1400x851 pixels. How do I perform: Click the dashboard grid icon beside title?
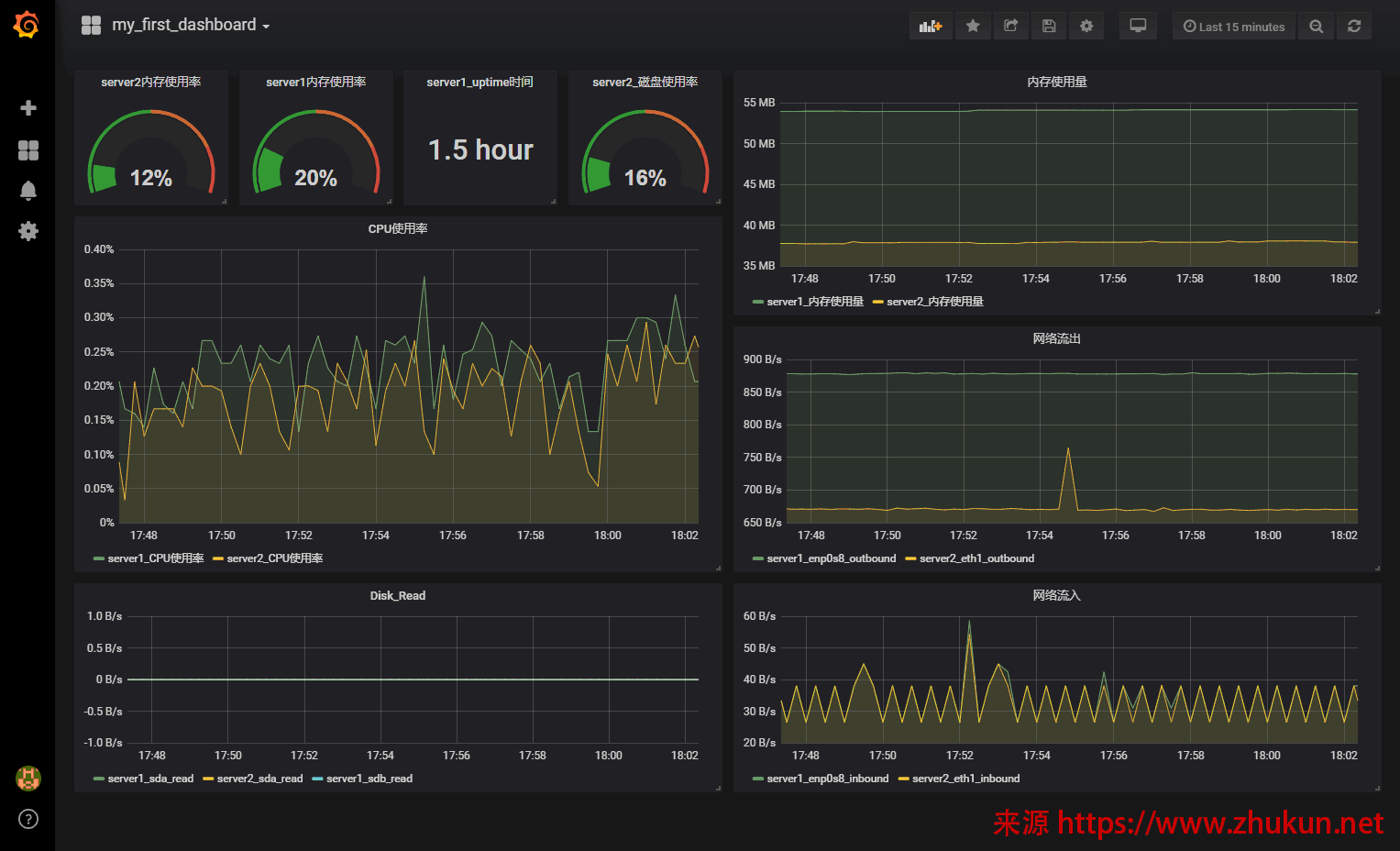[91, 26]
